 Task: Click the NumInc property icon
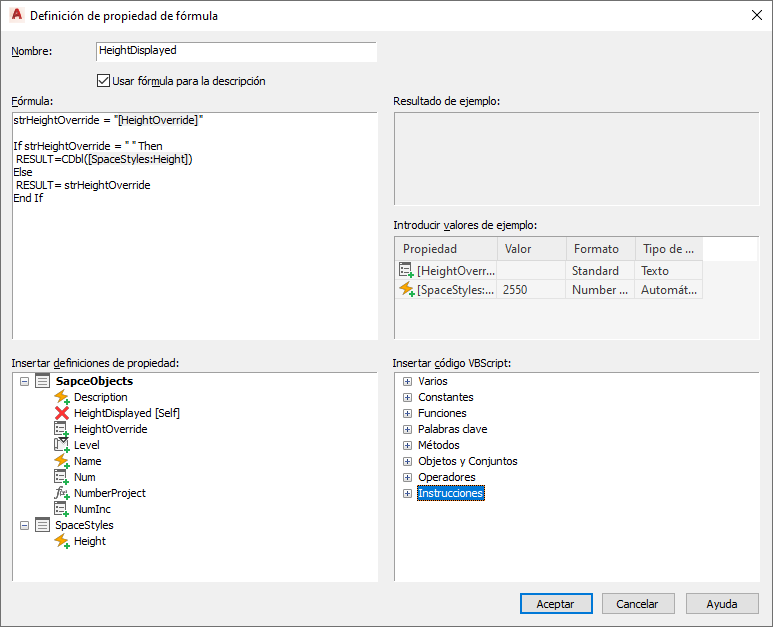coord(61,509)
